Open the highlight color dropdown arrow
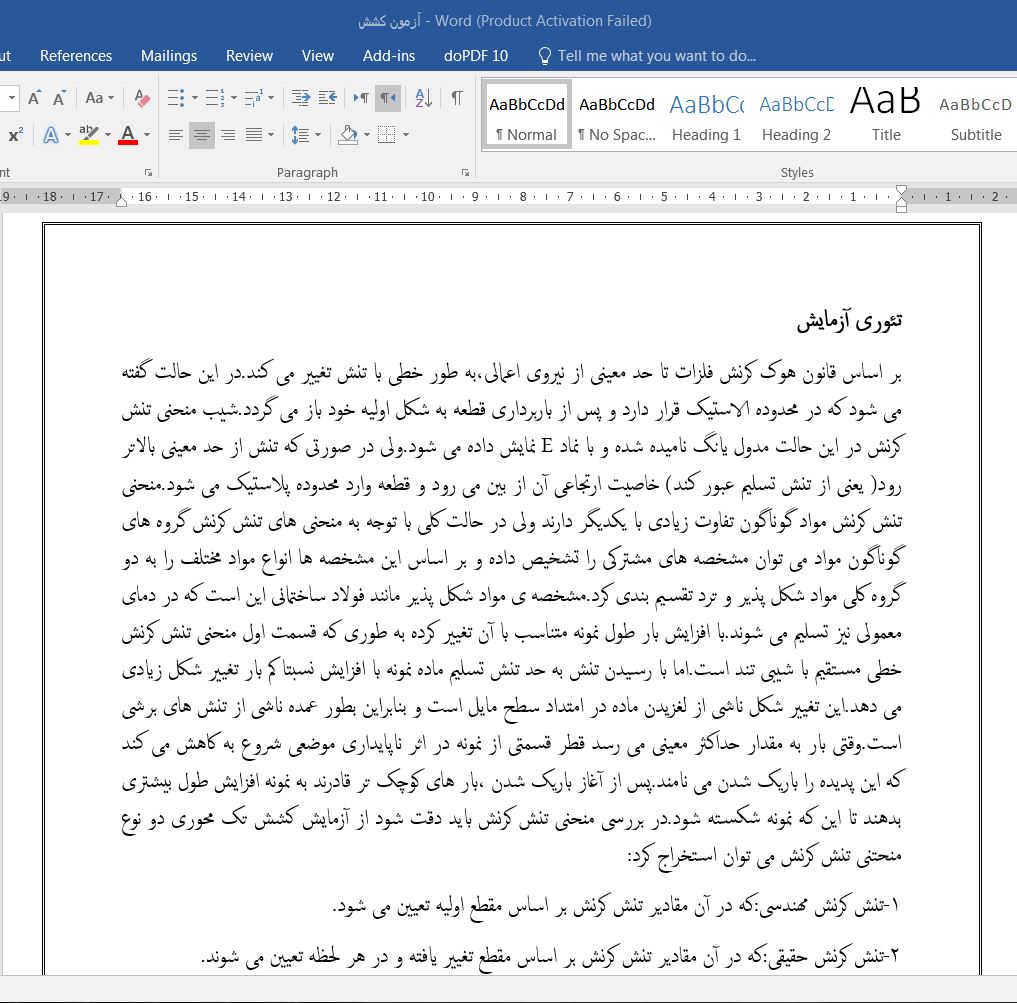 pos(107,135)
